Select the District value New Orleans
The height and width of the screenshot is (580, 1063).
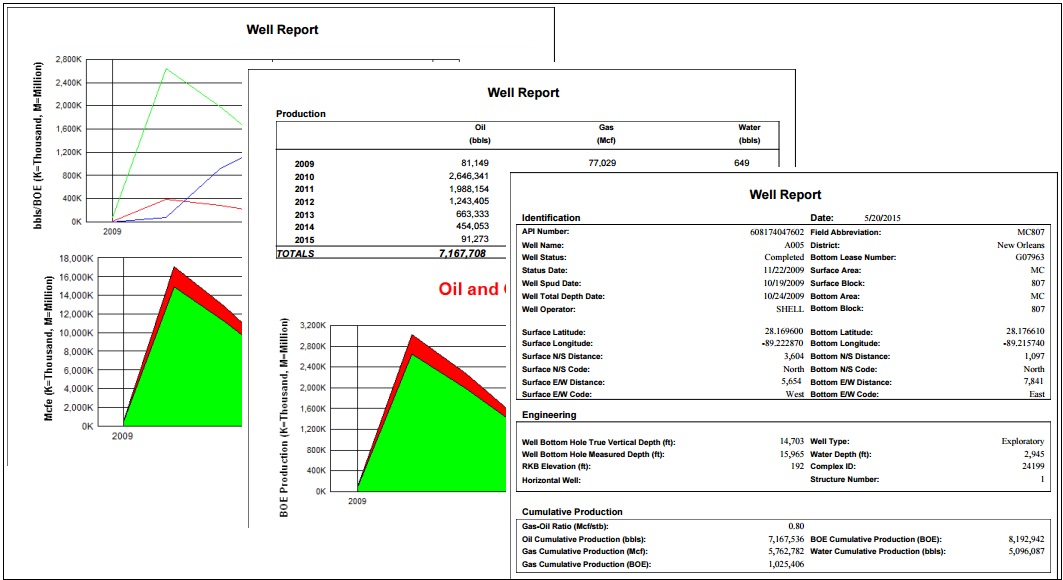[x=1021, y=245]
